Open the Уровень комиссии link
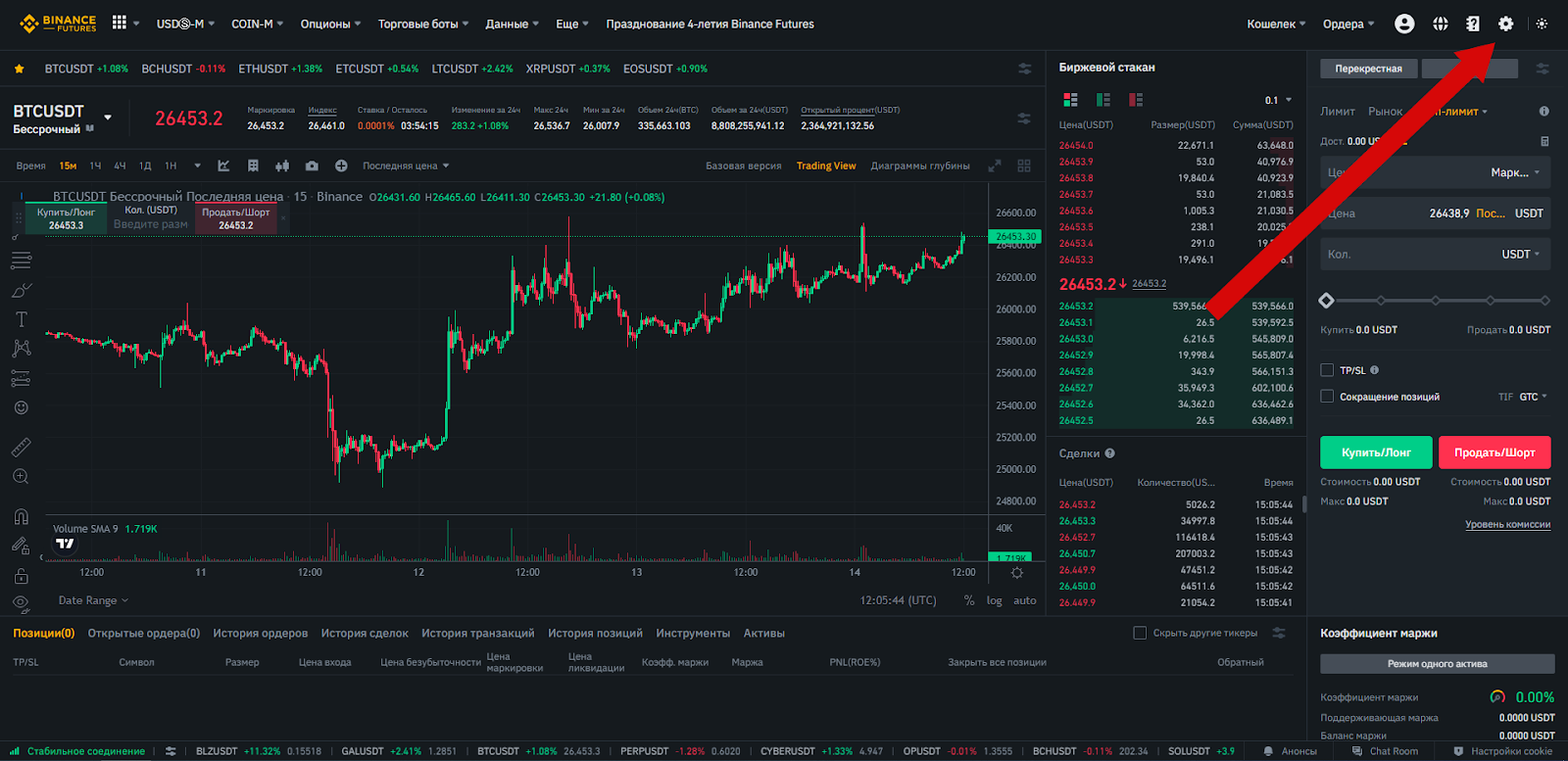The height and width of the screenshot is (761, 1568). click(1507, 525)
